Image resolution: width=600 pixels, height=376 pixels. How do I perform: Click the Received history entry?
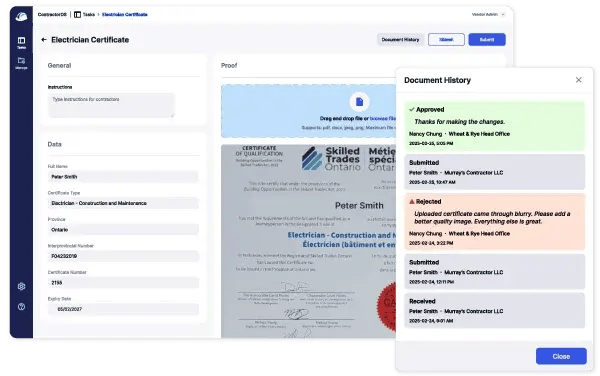point(495,310)
